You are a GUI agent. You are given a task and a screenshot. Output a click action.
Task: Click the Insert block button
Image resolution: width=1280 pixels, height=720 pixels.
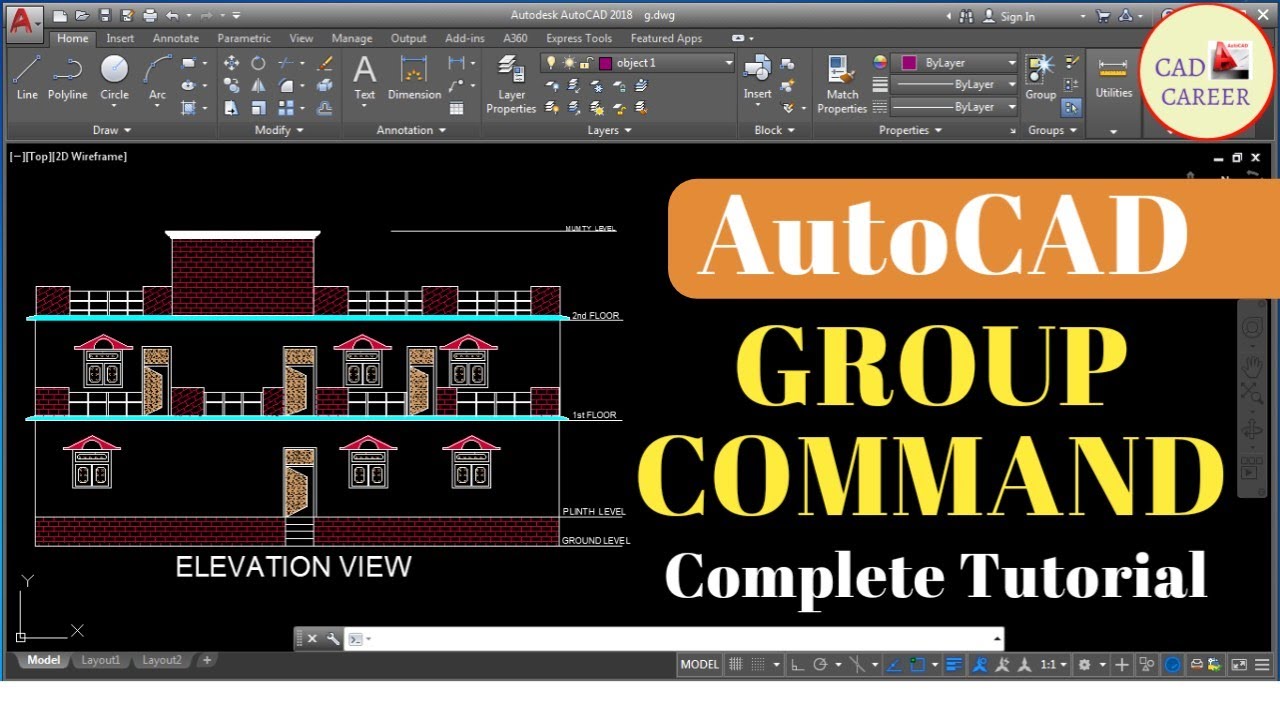click(757, 78)
